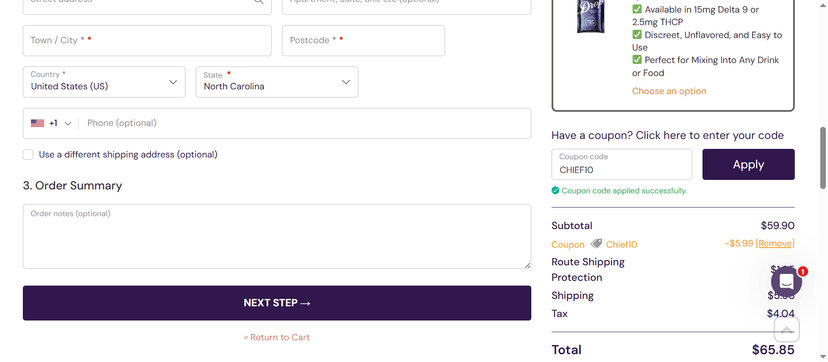Follow the Return to Cart link

(277, 337)
